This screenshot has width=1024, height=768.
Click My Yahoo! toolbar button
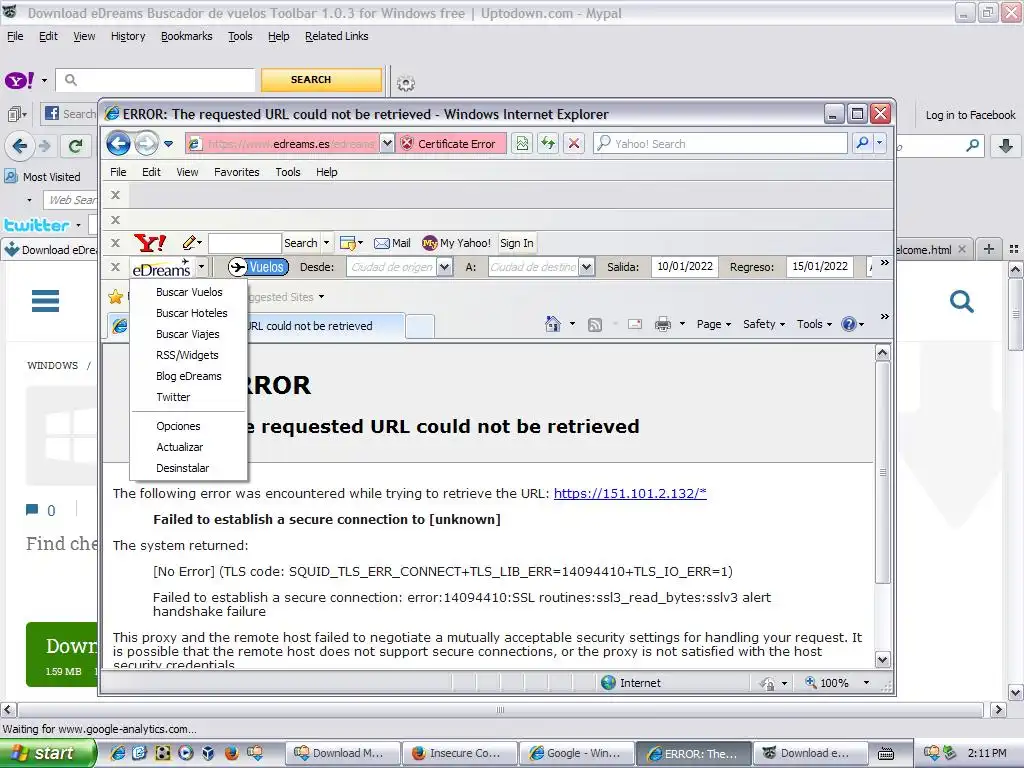click(456, 243)
